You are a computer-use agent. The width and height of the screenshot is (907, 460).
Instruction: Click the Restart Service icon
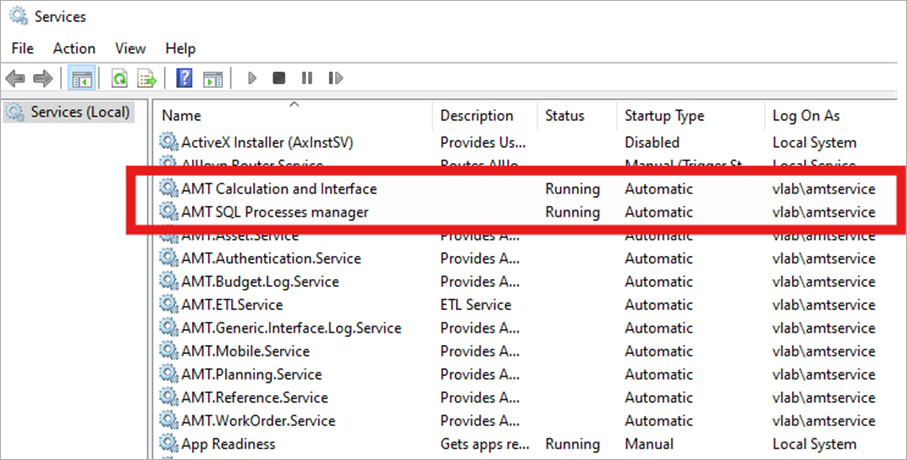tap(335, 78)
